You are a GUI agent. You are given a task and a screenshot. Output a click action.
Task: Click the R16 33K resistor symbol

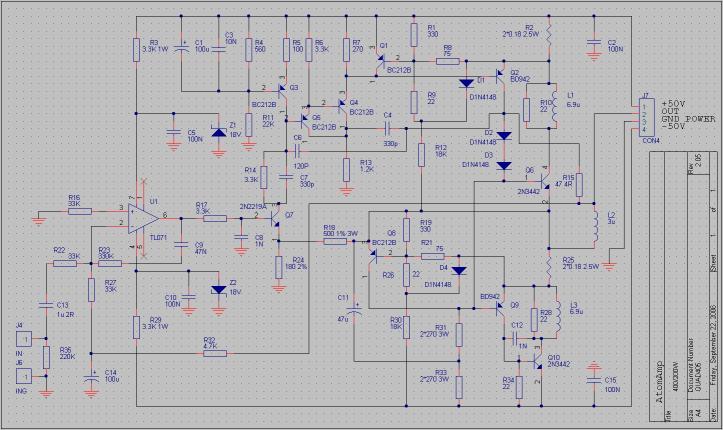(80, 212)
